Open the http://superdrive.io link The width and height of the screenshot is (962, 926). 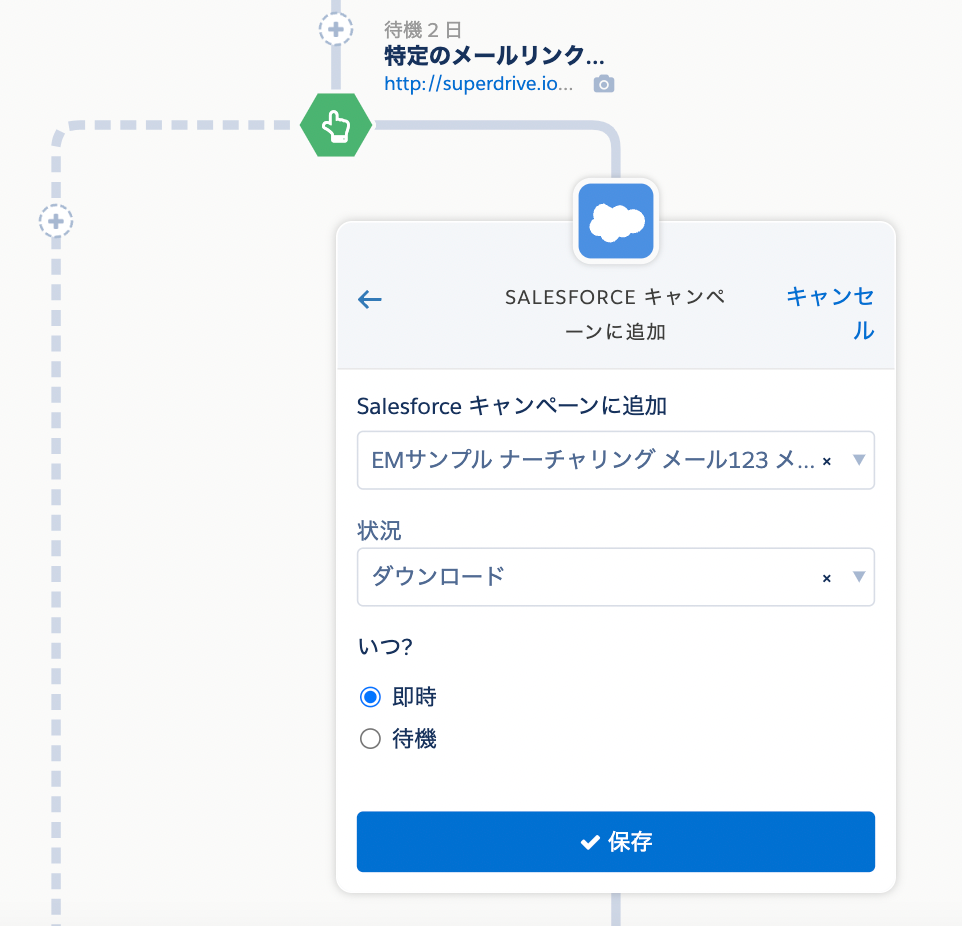tap(479, 83)
